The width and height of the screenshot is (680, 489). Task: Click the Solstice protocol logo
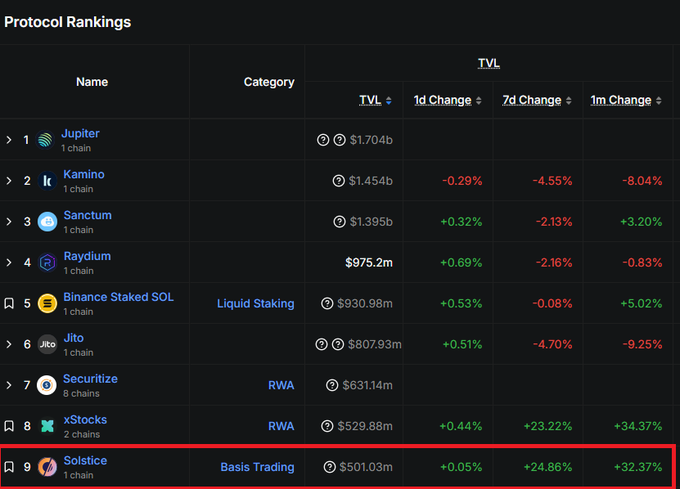coord(47,467)
